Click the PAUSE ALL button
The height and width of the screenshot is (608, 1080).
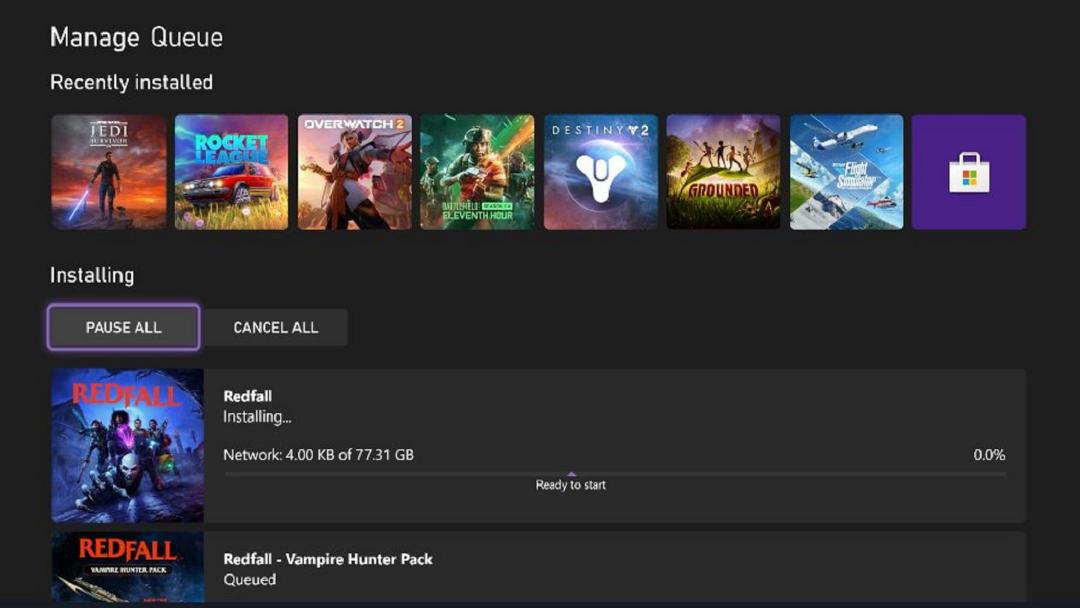(124, 327)
